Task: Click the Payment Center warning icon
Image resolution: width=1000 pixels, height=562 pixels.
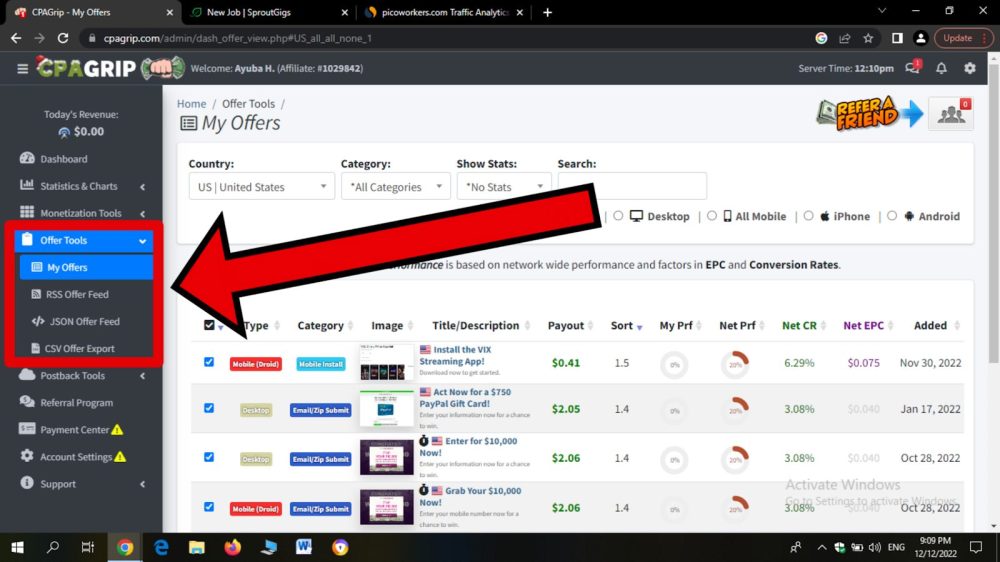Action: pos(117,429)
